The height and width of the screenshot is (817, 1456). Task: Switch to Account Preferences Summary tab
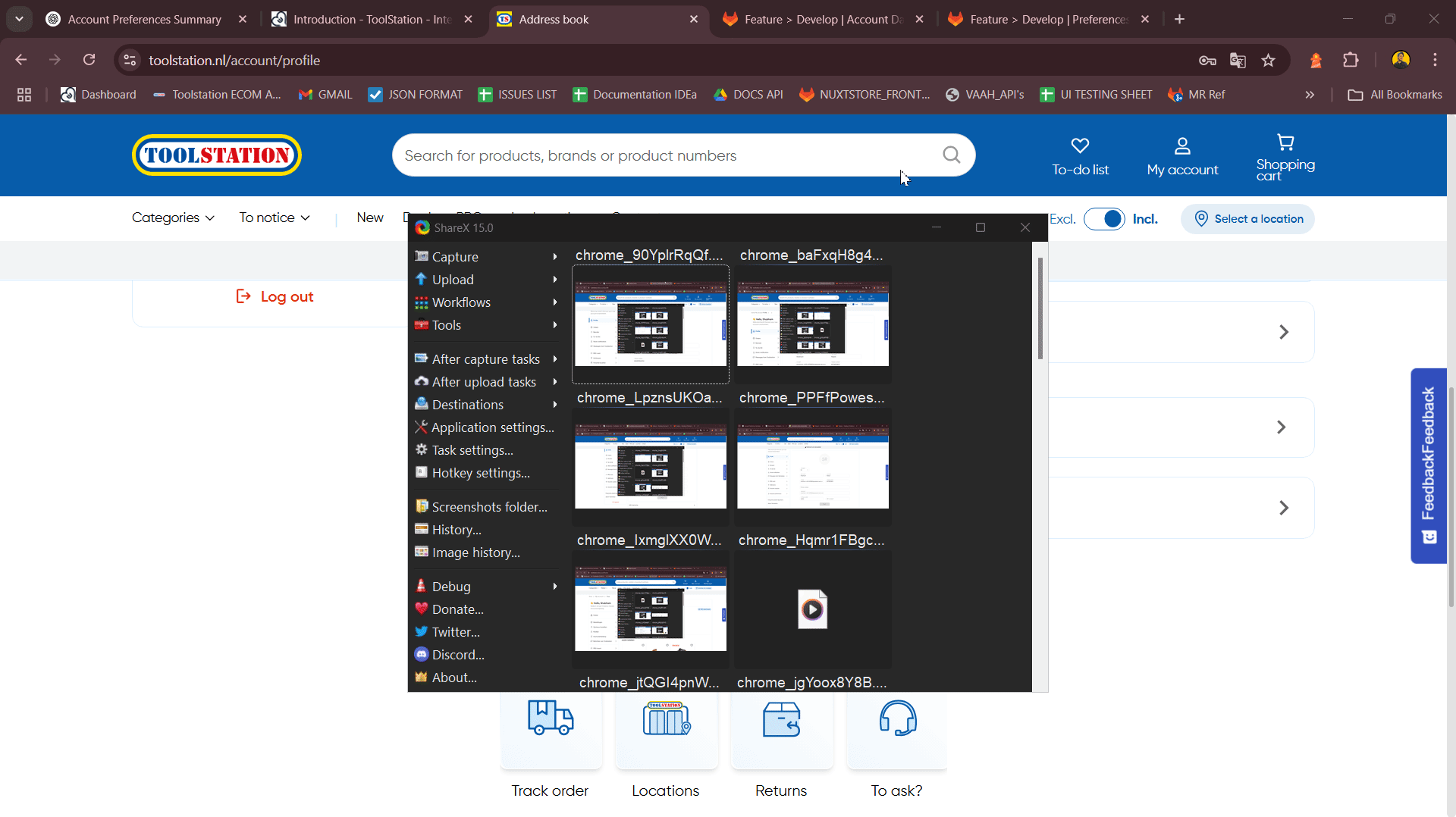tap(144, 20)
